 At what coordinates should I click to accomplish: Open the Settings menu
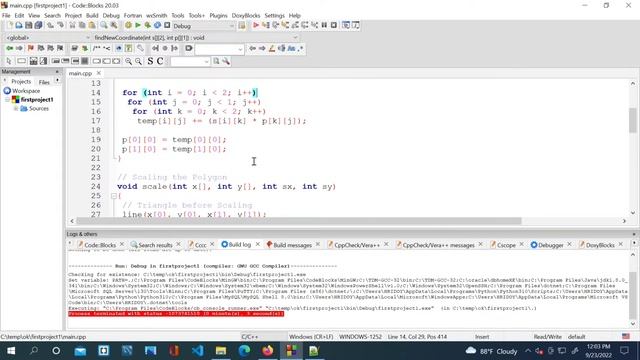[274, 16]
